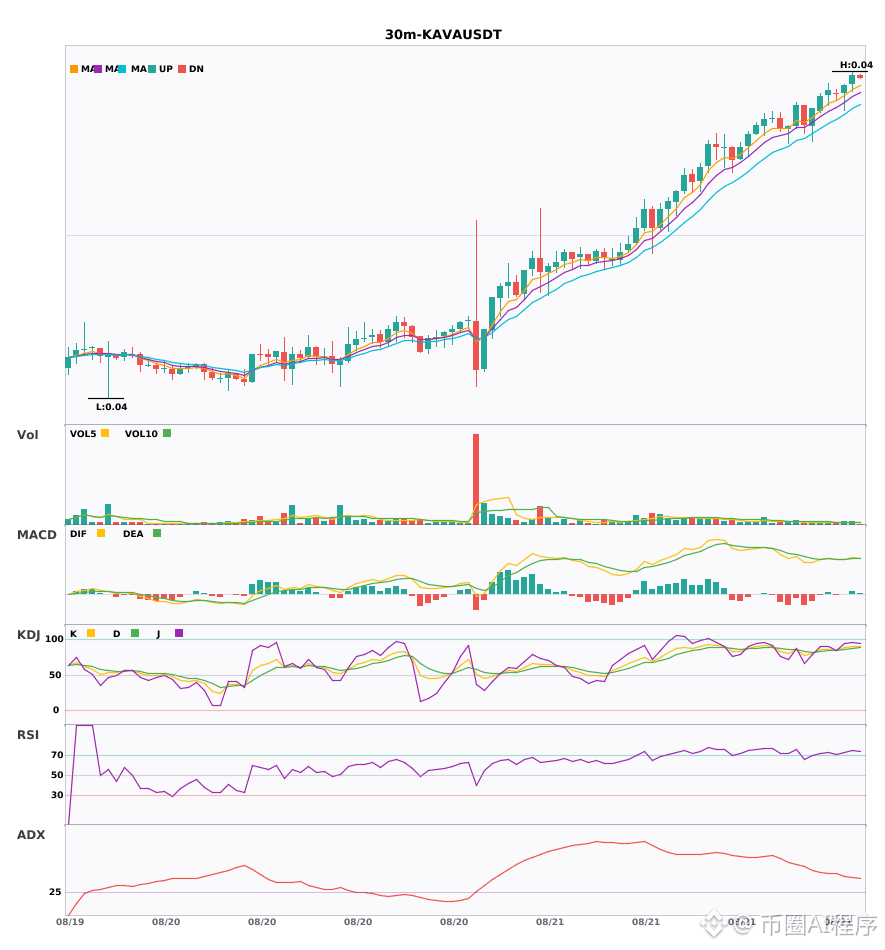Viewport: 885px width, 950px height.
Task: Click the yellow DIF legend swatch
Action: [x=101, y=533]
